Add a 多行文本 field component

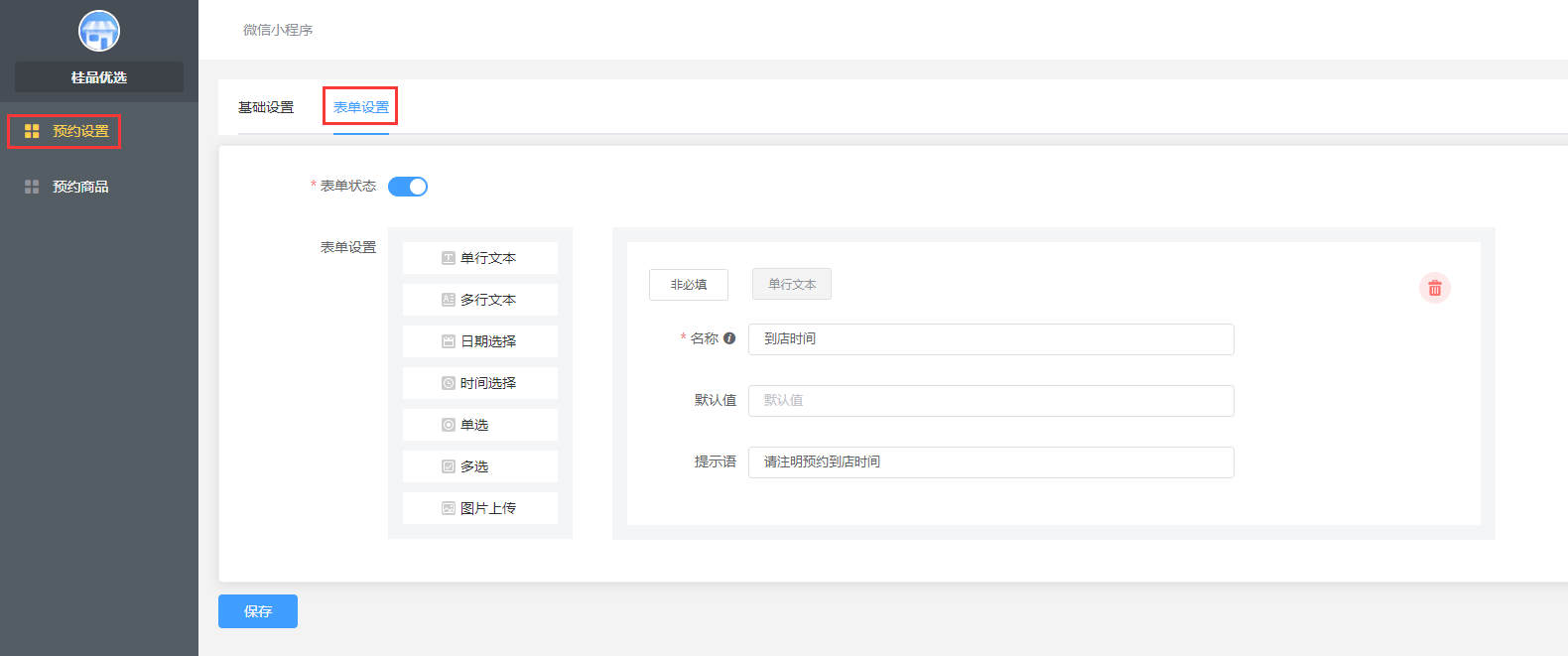(479, 300)
